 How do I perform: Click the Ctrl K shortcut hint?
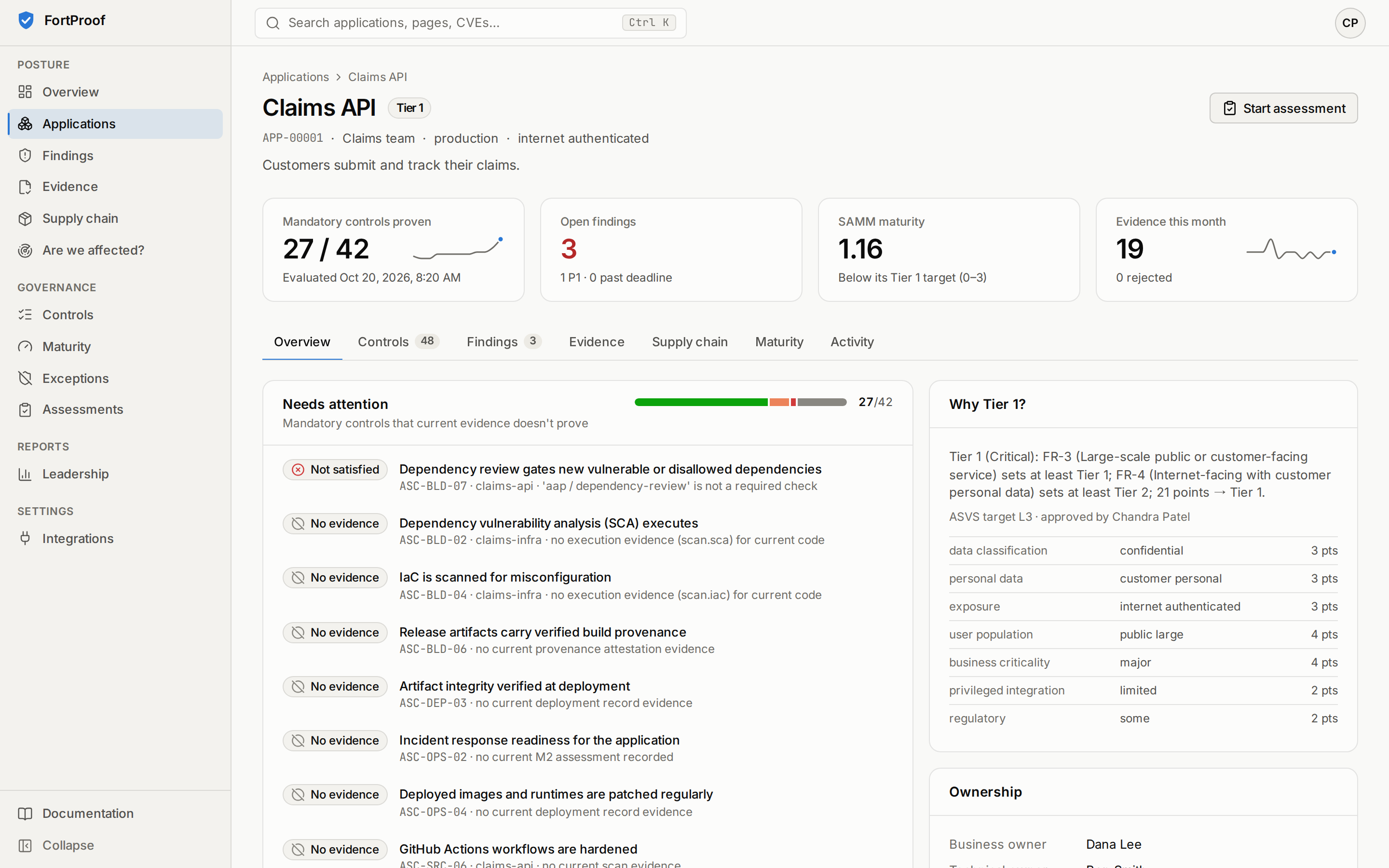tap(649, 23)
